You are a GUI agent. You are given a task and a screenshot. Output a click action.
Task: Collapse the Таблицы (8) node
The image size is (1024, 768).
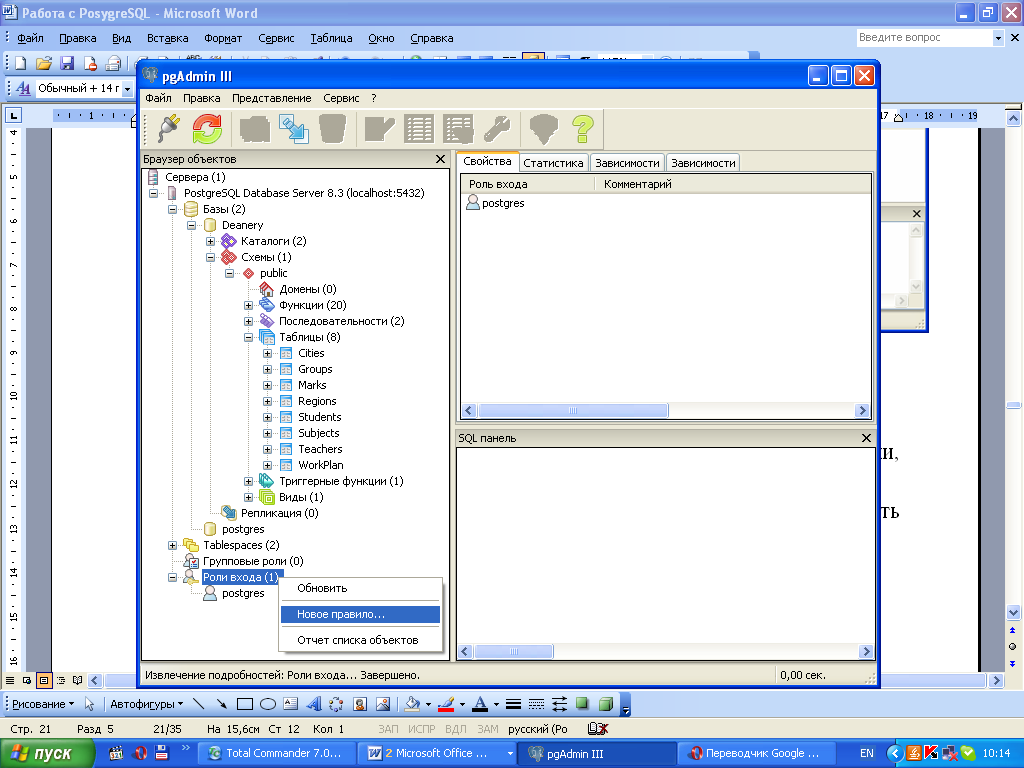248,338
